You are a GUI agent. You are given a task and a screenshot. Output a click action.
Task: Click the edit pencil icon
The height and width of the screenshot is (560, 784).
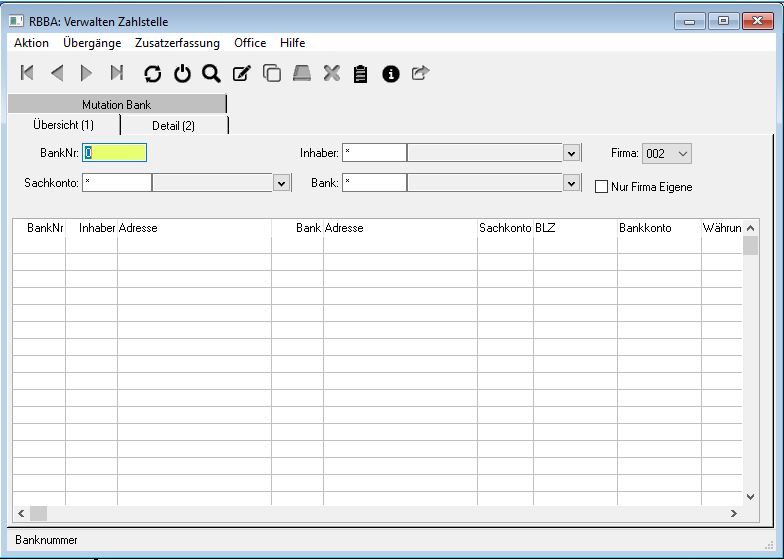click(241, 73)
